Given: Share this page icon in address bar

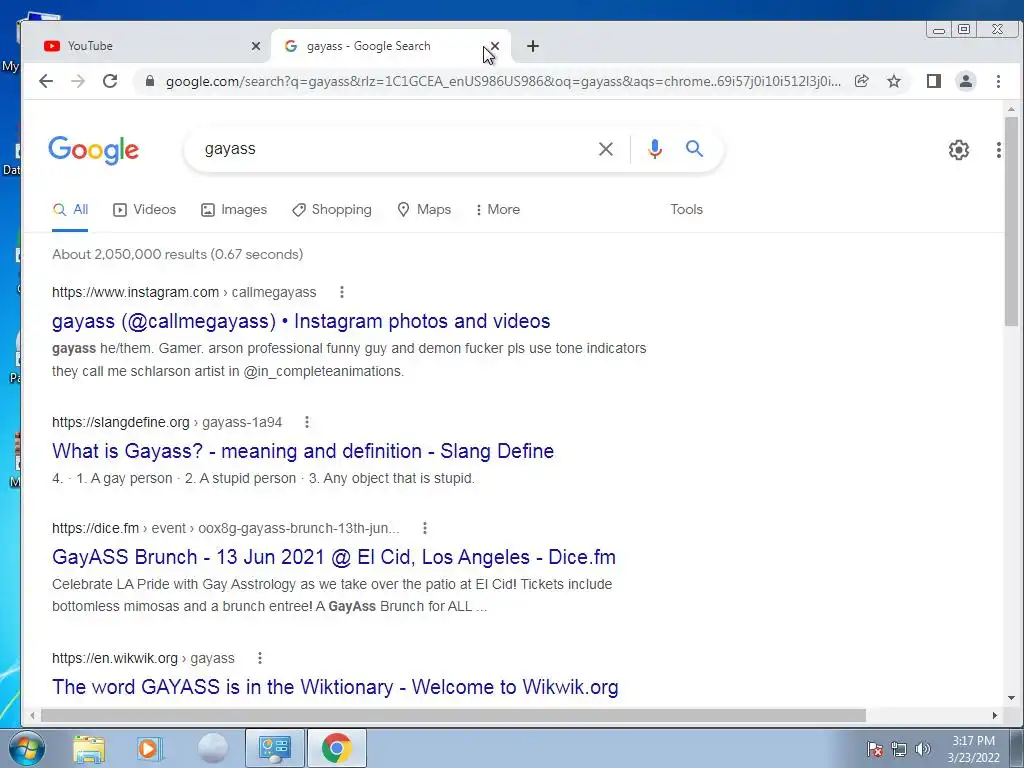Looking at the screenshot, I should pos(861,81).
